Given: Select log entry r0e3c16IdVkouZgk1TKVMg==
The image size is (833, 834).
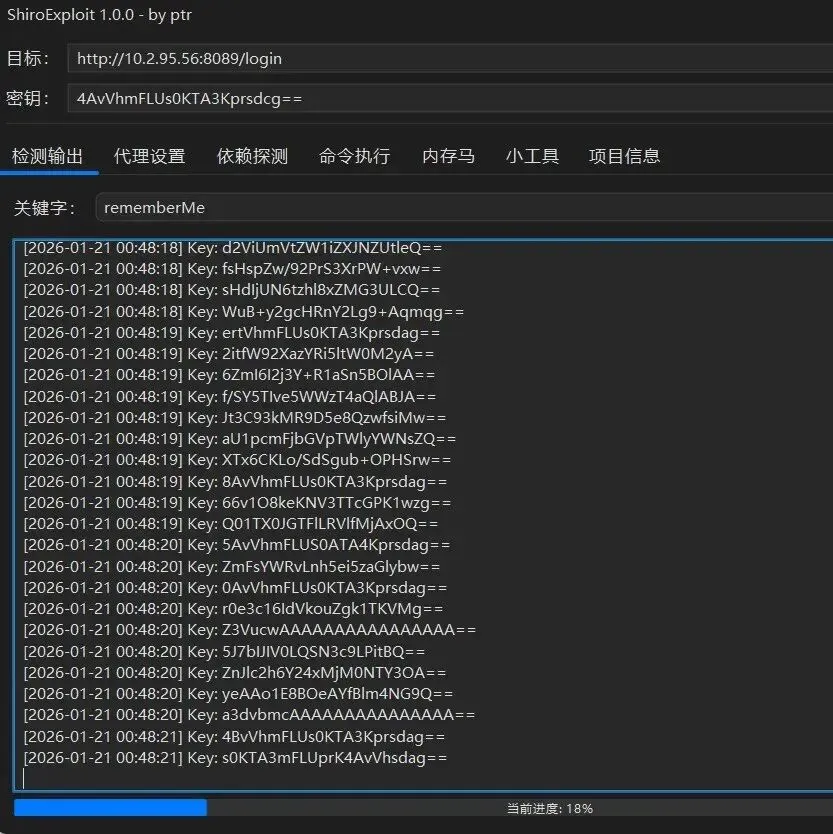Looking at the screenshot, I should pyautogui.click(x=233, y=609).
